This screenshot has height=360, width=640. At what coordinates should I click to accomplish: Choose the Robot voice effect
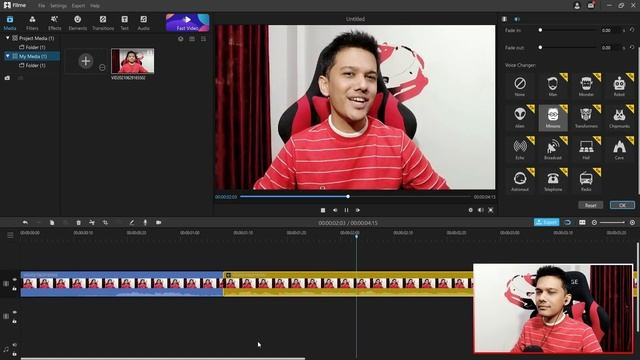point(619,86)
